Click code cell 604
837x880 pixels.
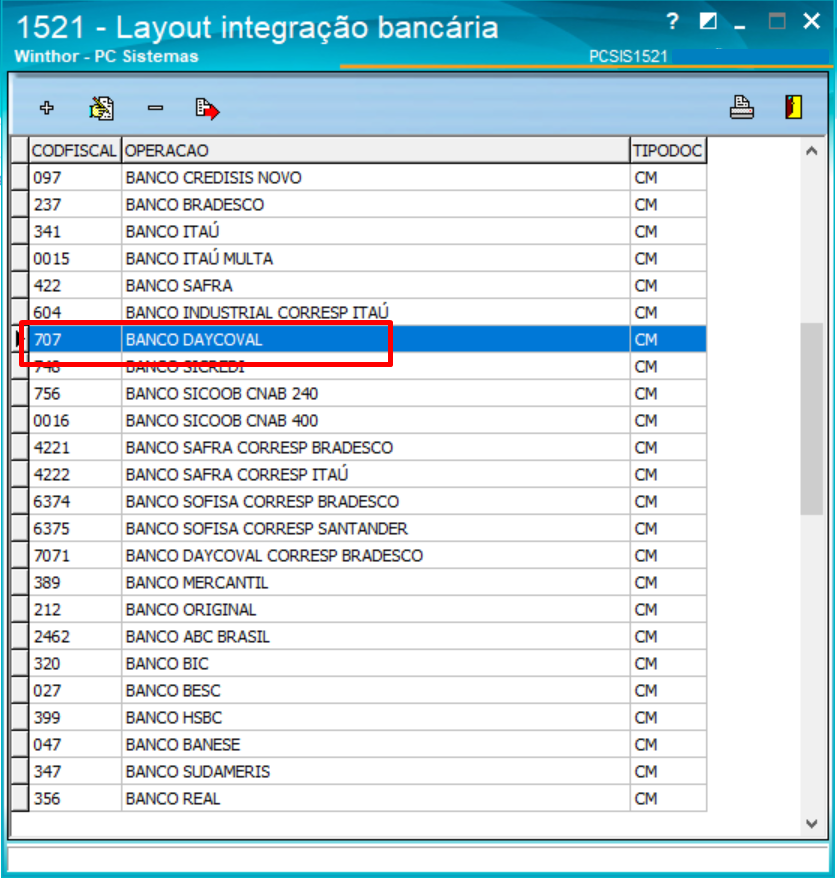click(75, 312)
